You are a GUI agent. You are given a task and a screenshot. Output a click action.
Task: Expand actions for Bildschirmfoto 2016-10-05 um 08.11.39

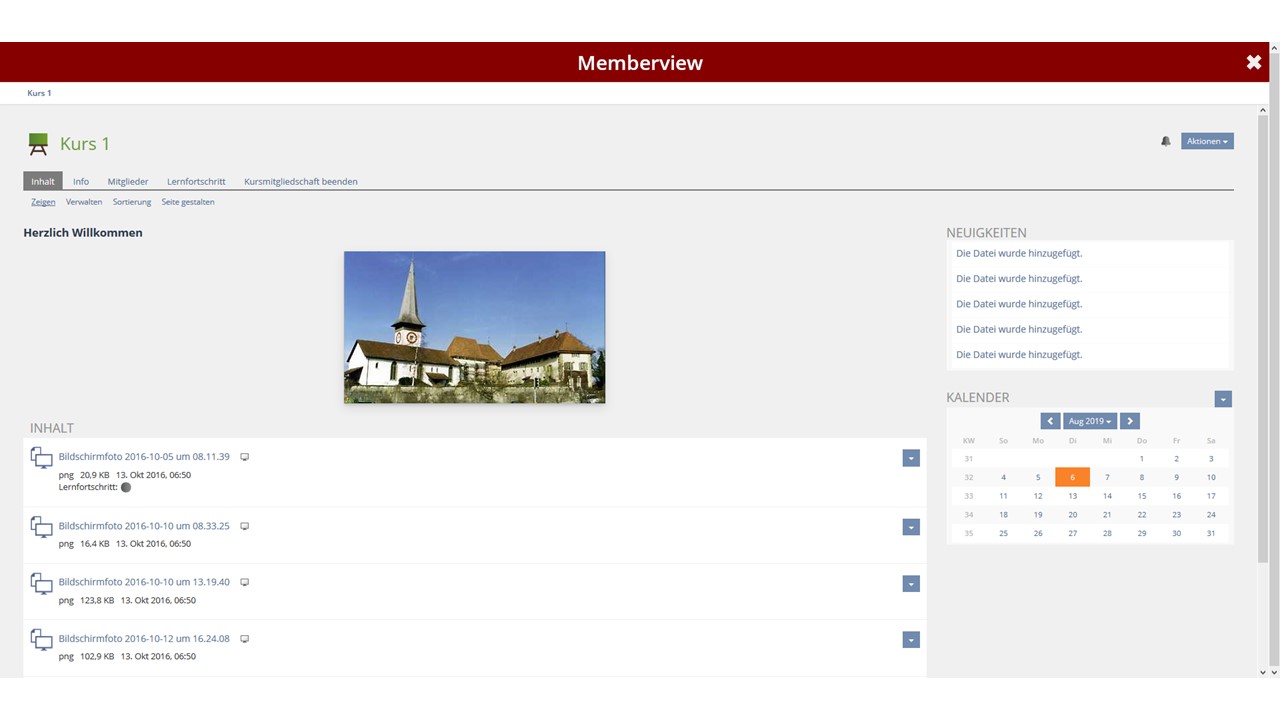point(911,458)
